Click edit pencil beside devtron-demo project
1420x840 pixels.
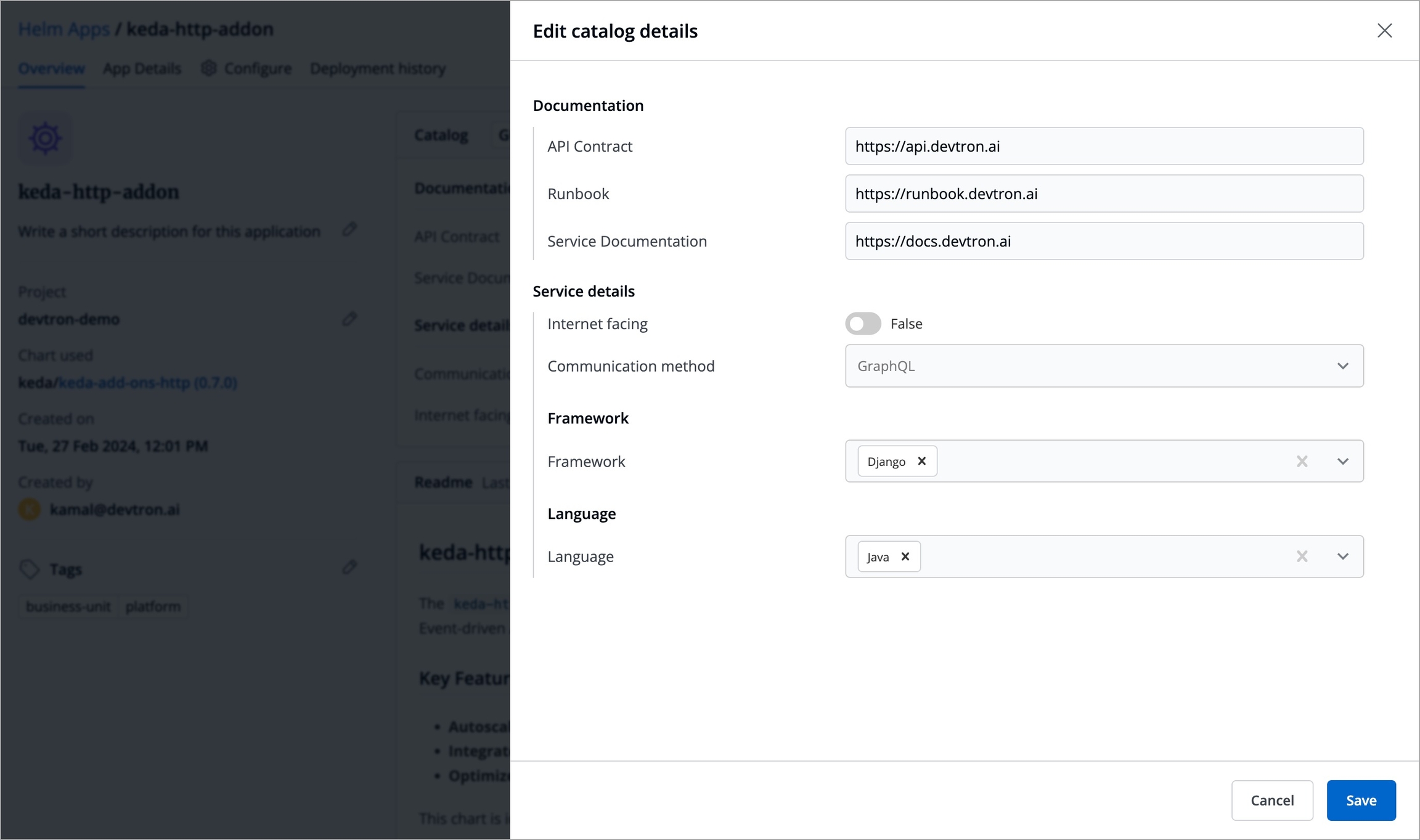[349, 319]
